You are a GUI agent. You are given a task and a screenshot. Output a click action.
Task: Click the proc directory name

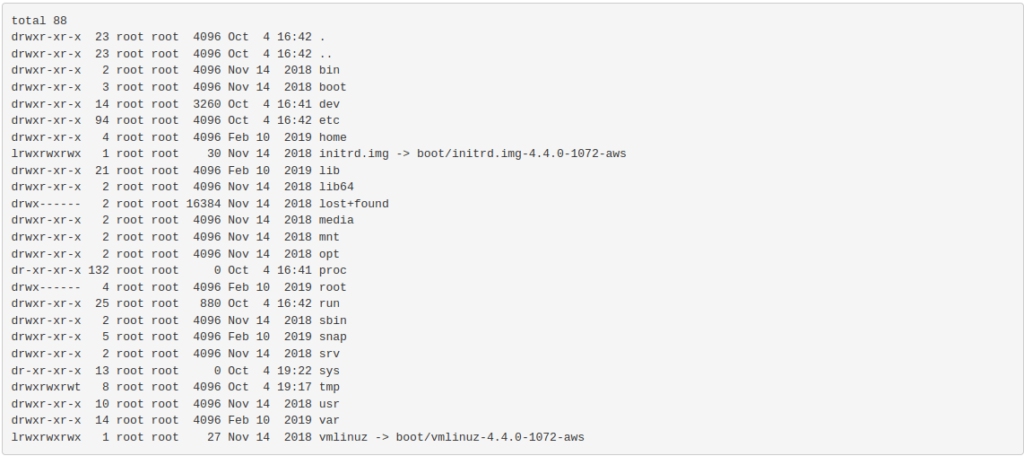point(332,270)
